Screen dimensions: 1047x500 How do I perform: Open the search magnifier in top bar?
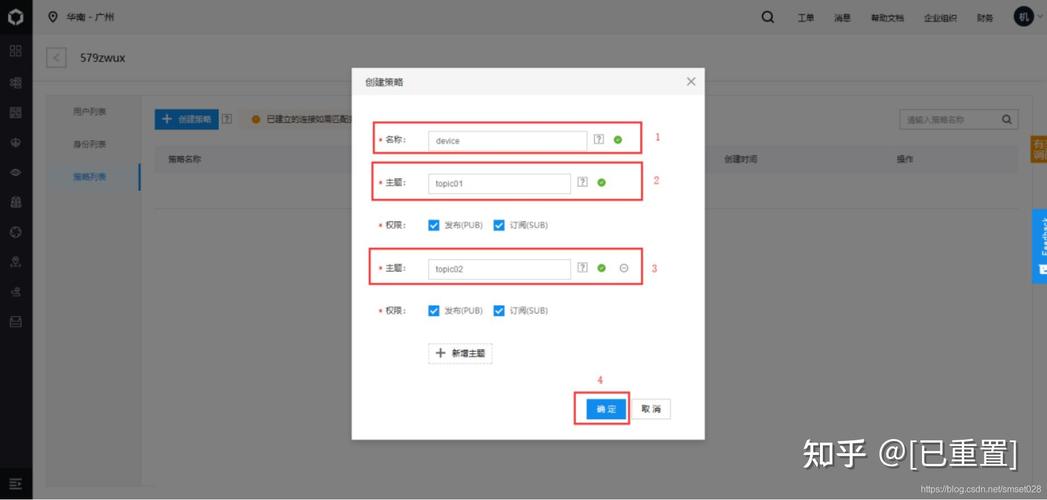click(x=768, y=17)
